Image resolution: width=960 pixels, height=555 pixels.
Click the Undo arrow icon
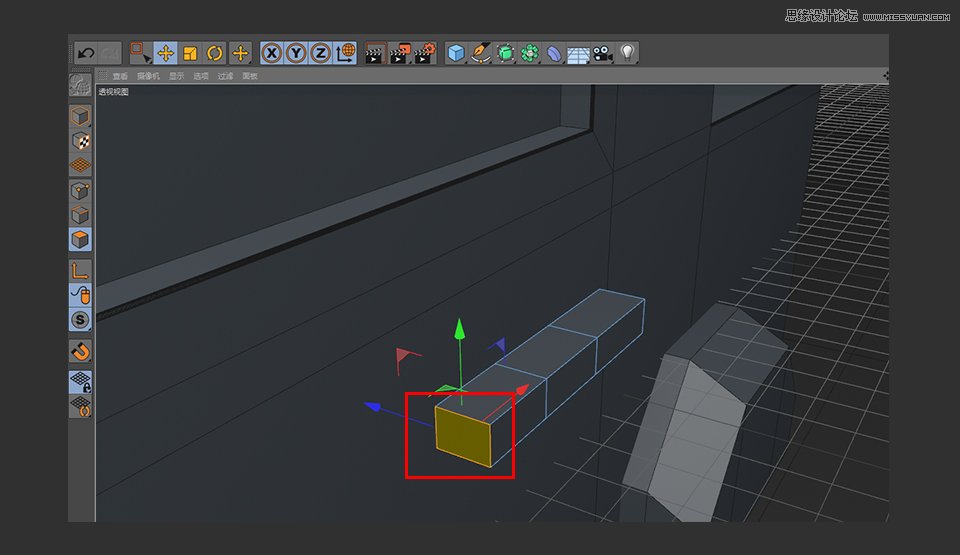point(86,53)
